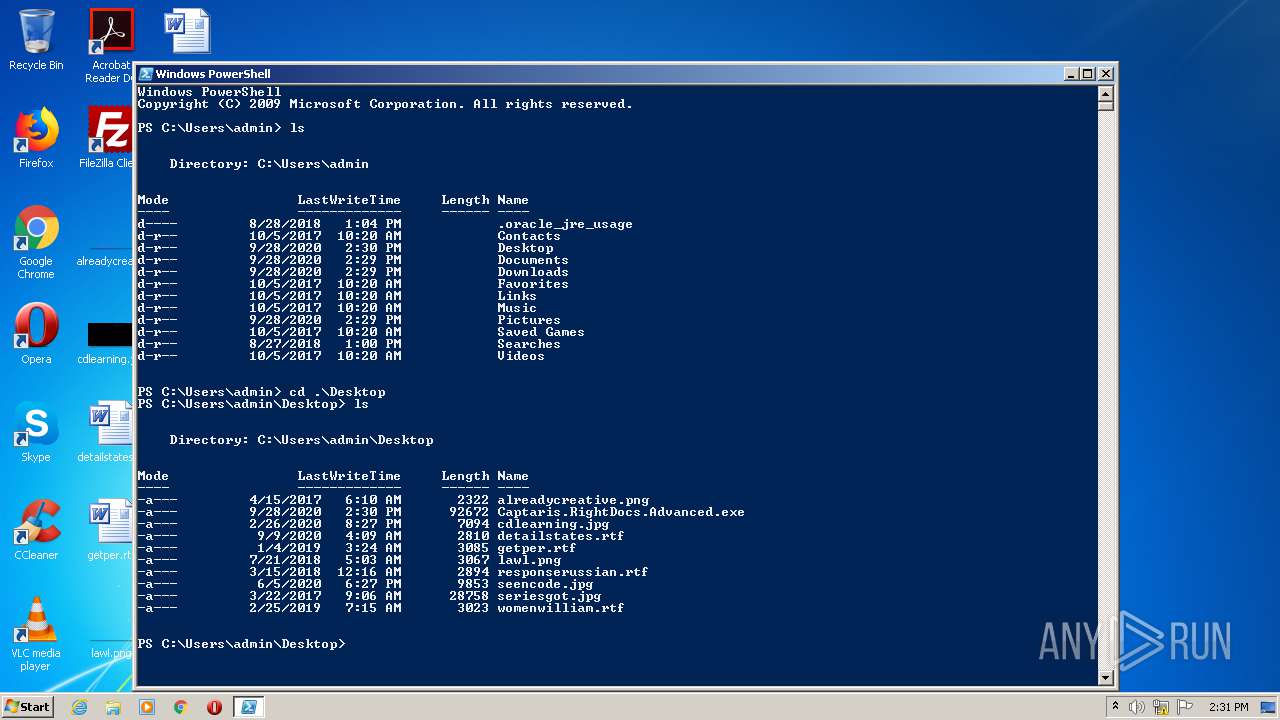Click the Links directory name
The width and height of the screenshot is (1280, 720).
point(517,296)
